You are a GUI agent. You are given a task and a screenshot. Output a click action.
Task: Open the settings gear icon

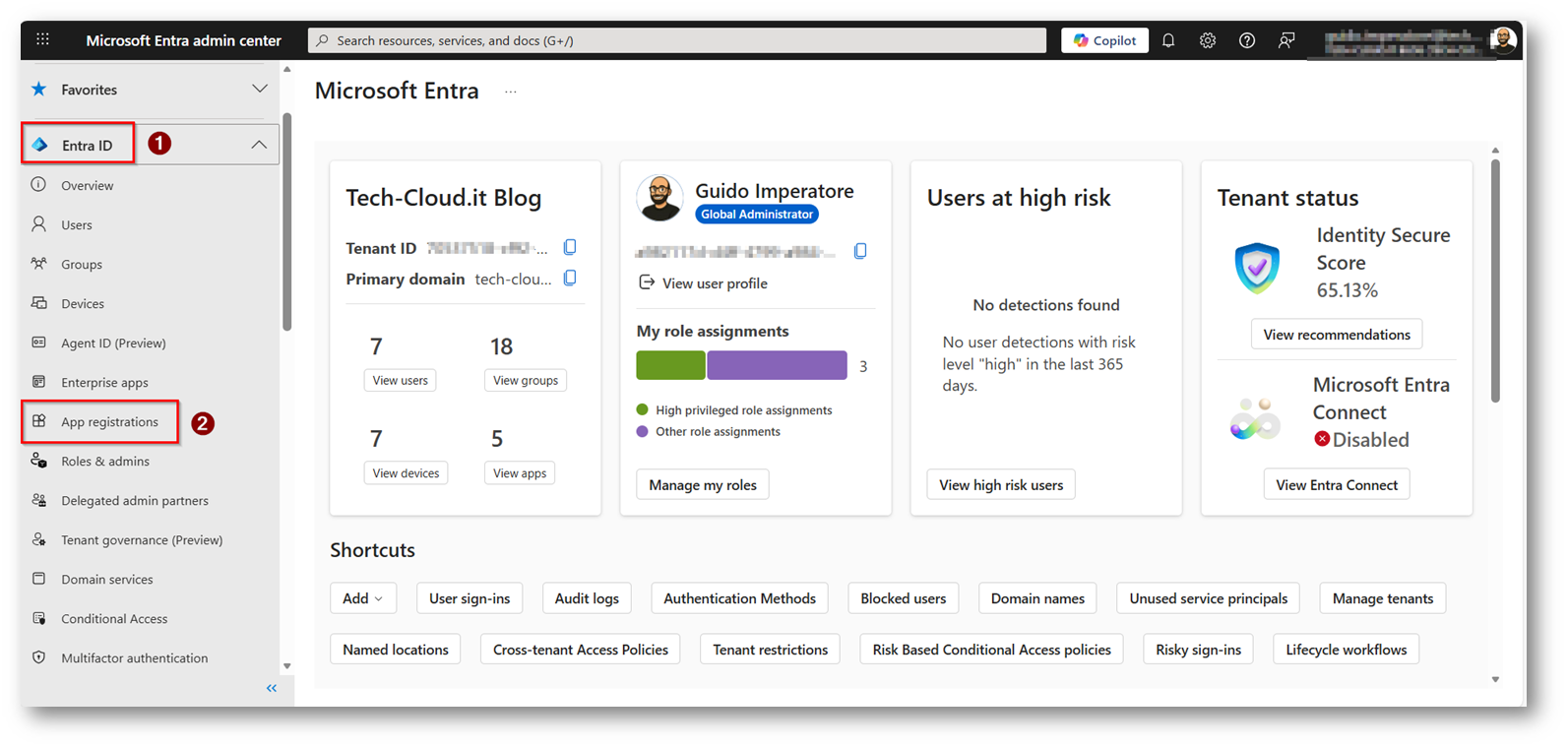click(x=1208, y=40)
